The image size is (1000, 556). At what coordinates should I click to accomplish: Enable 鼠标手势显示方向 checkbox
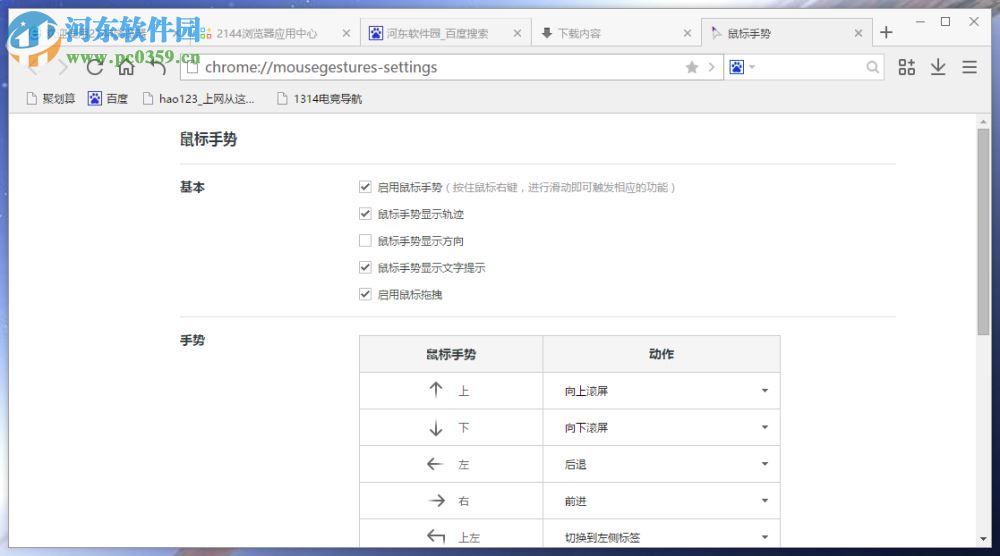365,241
